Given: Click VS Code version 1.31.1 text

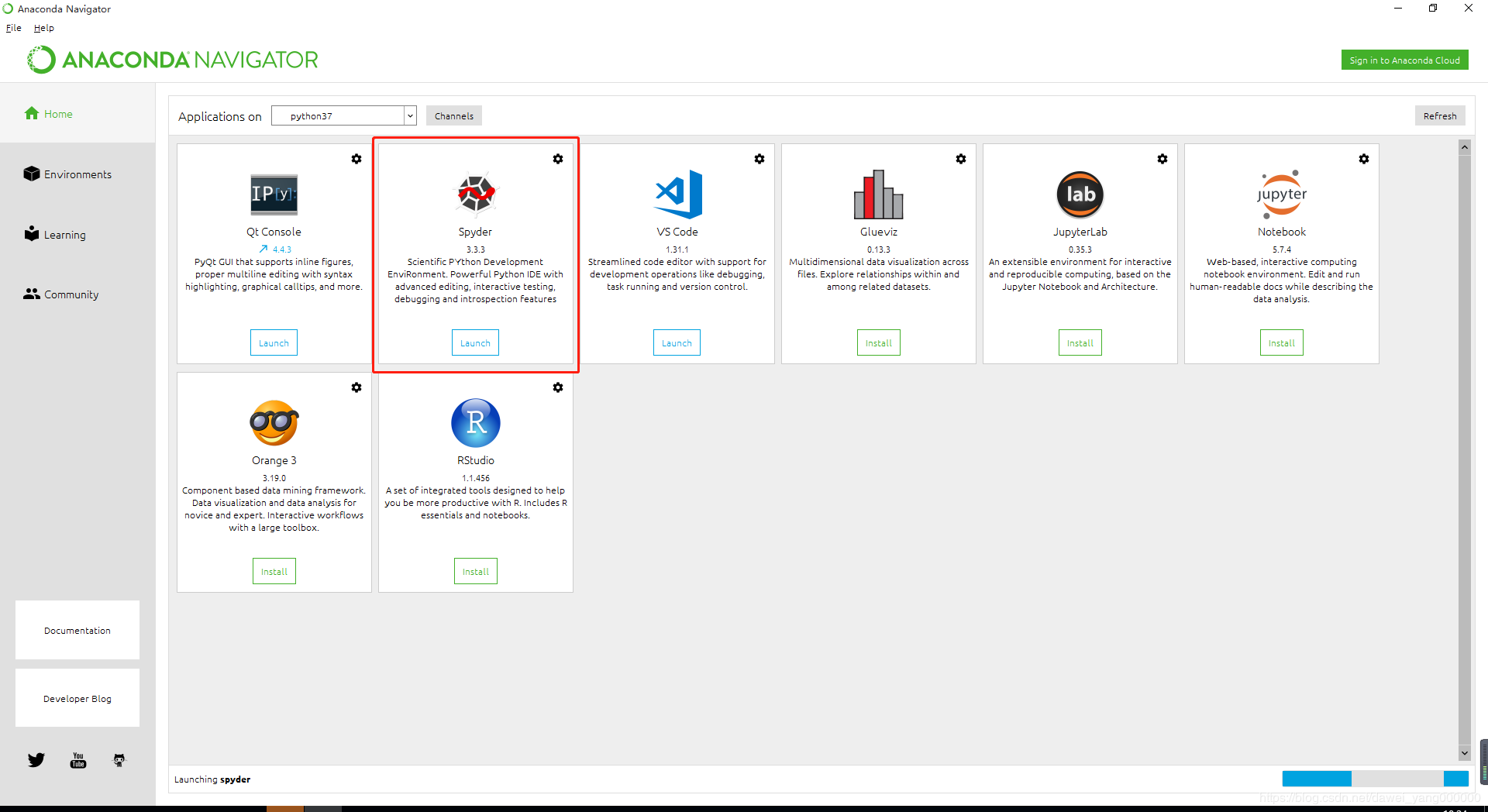Looking at the screenshot, I should click(x=677, y=249).
